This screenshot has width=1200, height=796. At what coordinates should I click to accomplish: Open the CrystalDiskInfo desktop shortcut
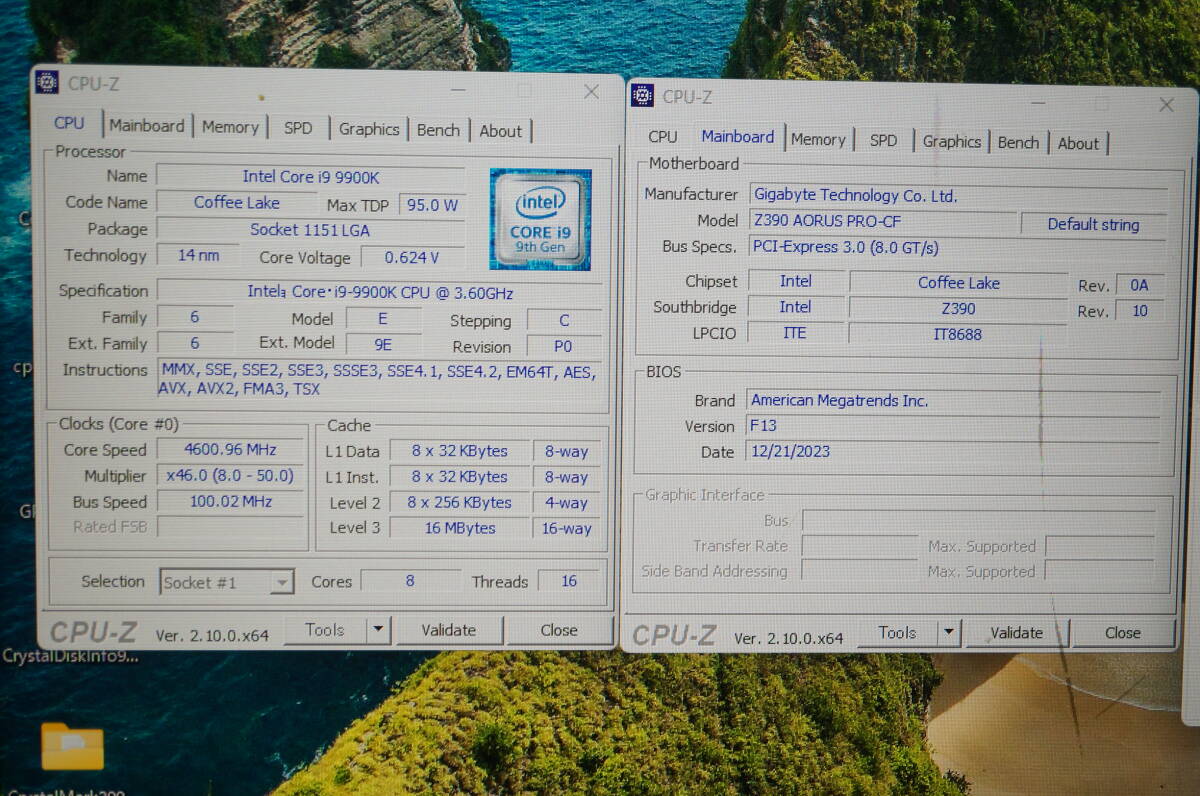70,656
